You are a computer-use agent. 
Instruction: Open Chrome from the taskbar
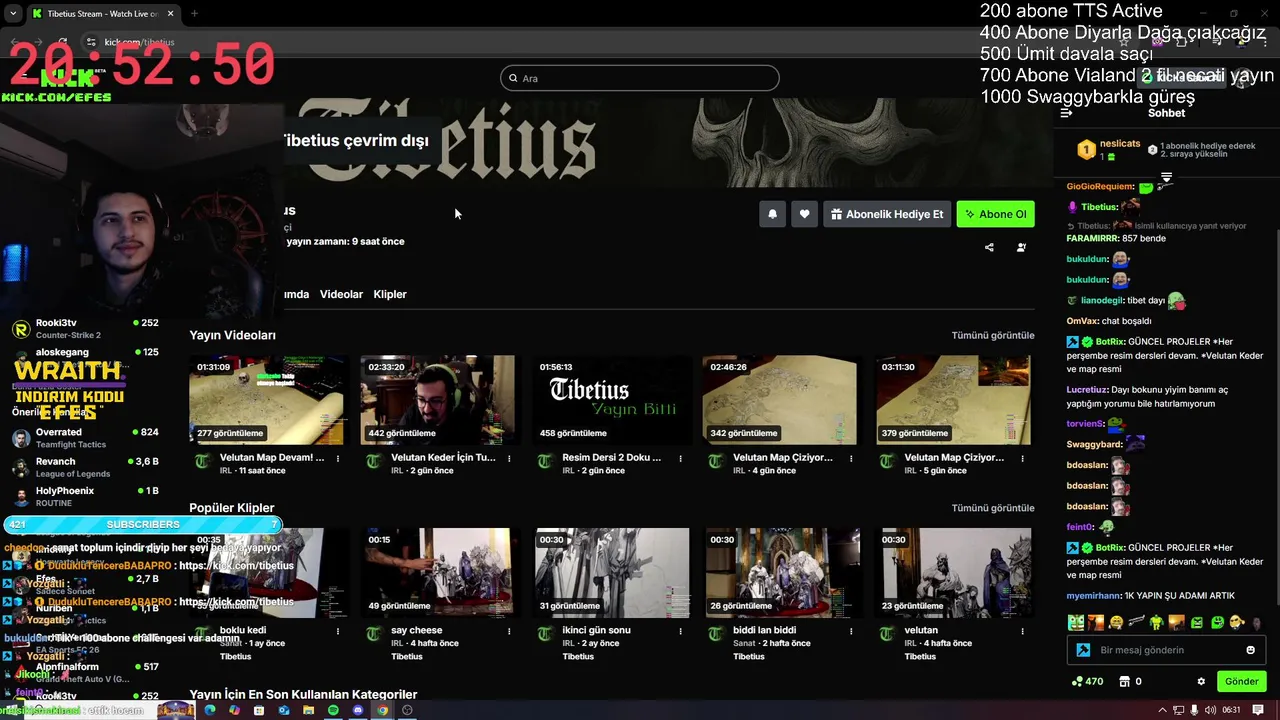(382, 710)
